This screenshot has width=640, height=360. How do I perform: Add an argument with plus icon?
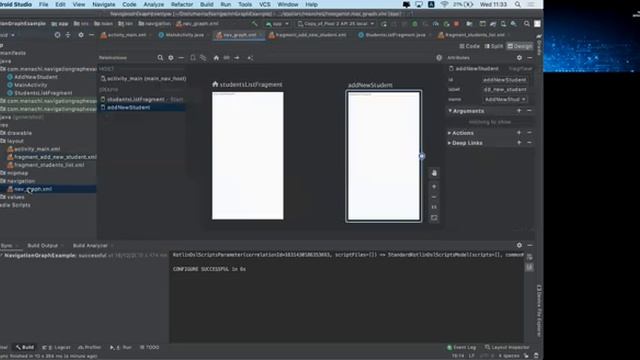(x=519, y=111)
